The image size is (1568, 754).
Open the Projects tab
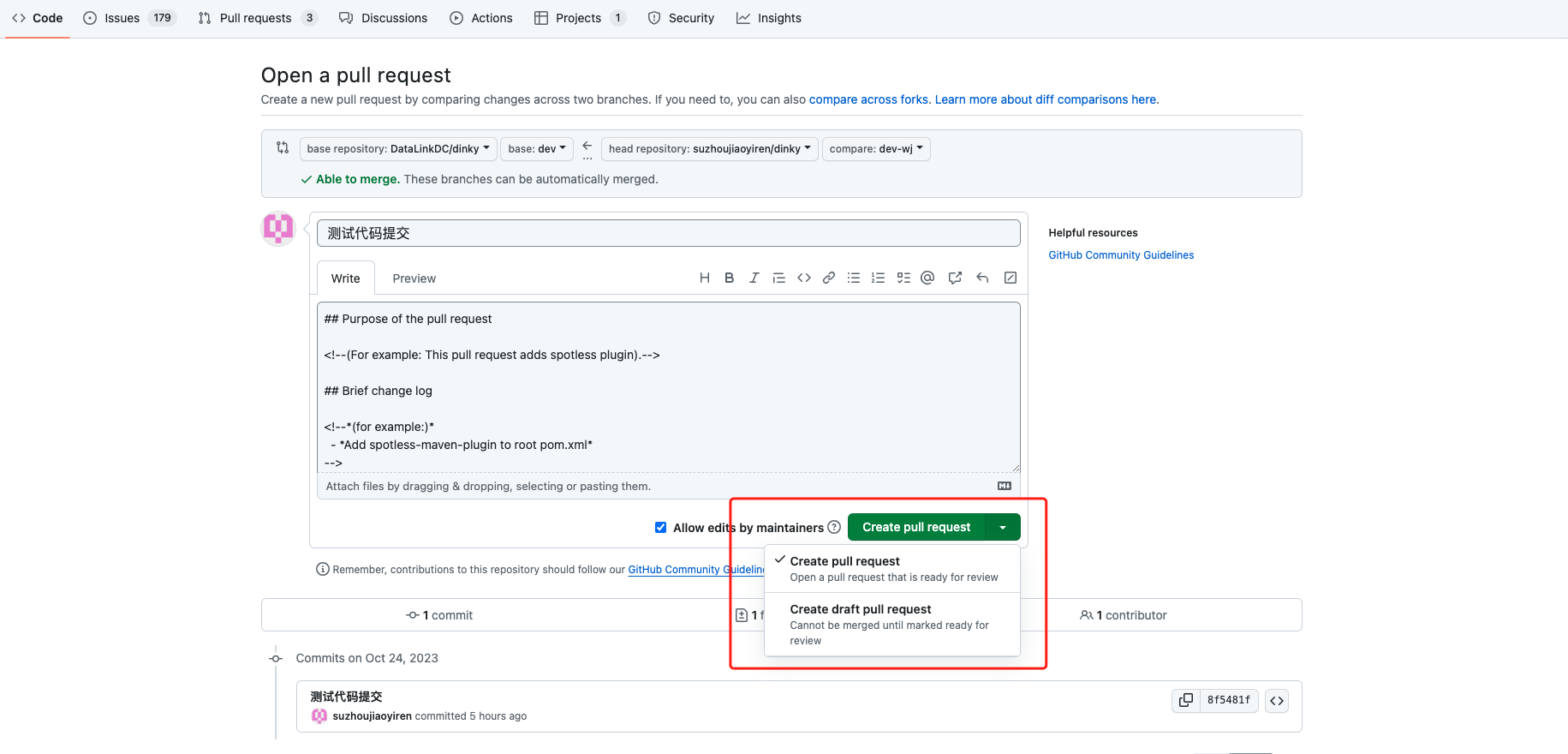(580, 18)
